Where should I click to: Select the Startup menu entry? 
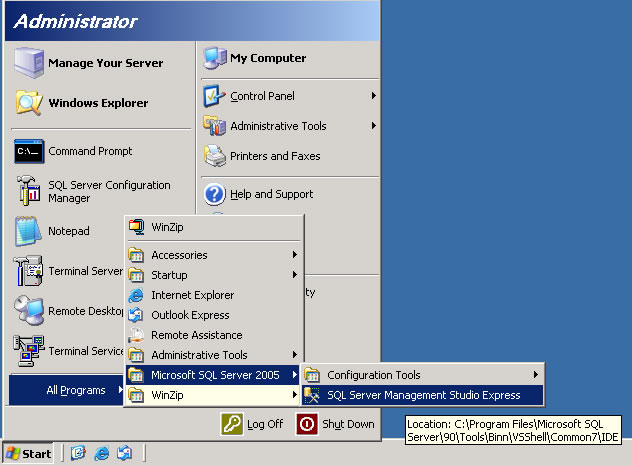pos(213,275)
